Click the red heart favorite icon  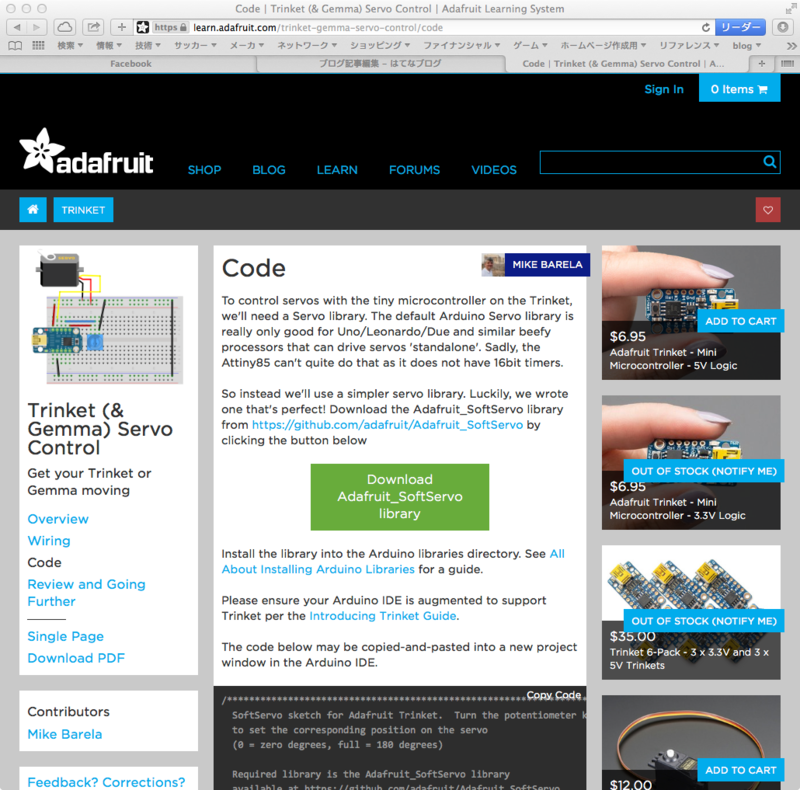(768, 210)
